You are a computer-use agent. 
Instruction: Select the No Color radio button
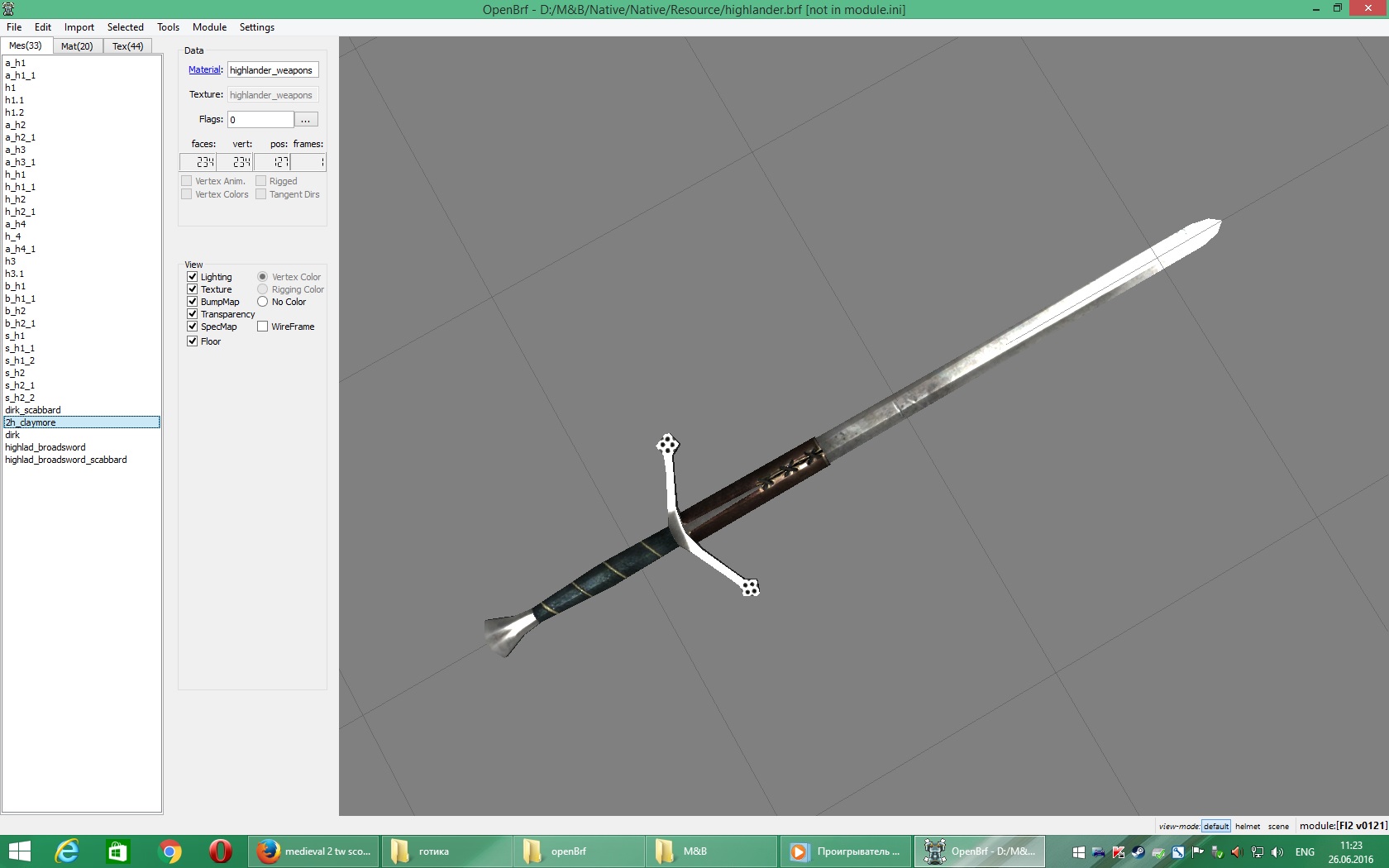262,302
